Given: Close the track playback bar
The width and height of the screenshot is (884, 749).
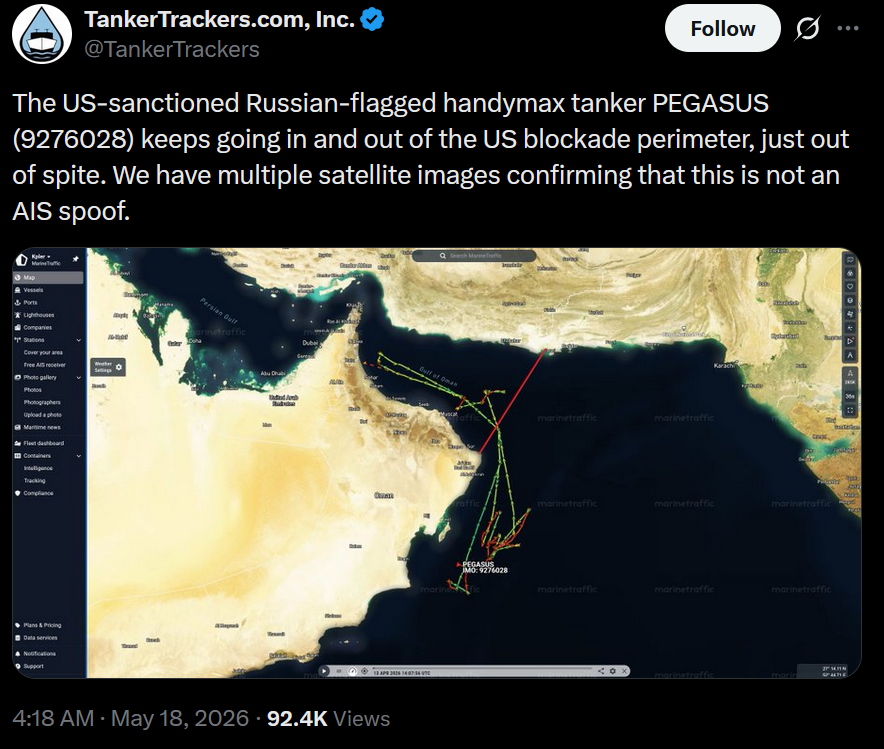Looking at the screenshot, I should (624, 671).
